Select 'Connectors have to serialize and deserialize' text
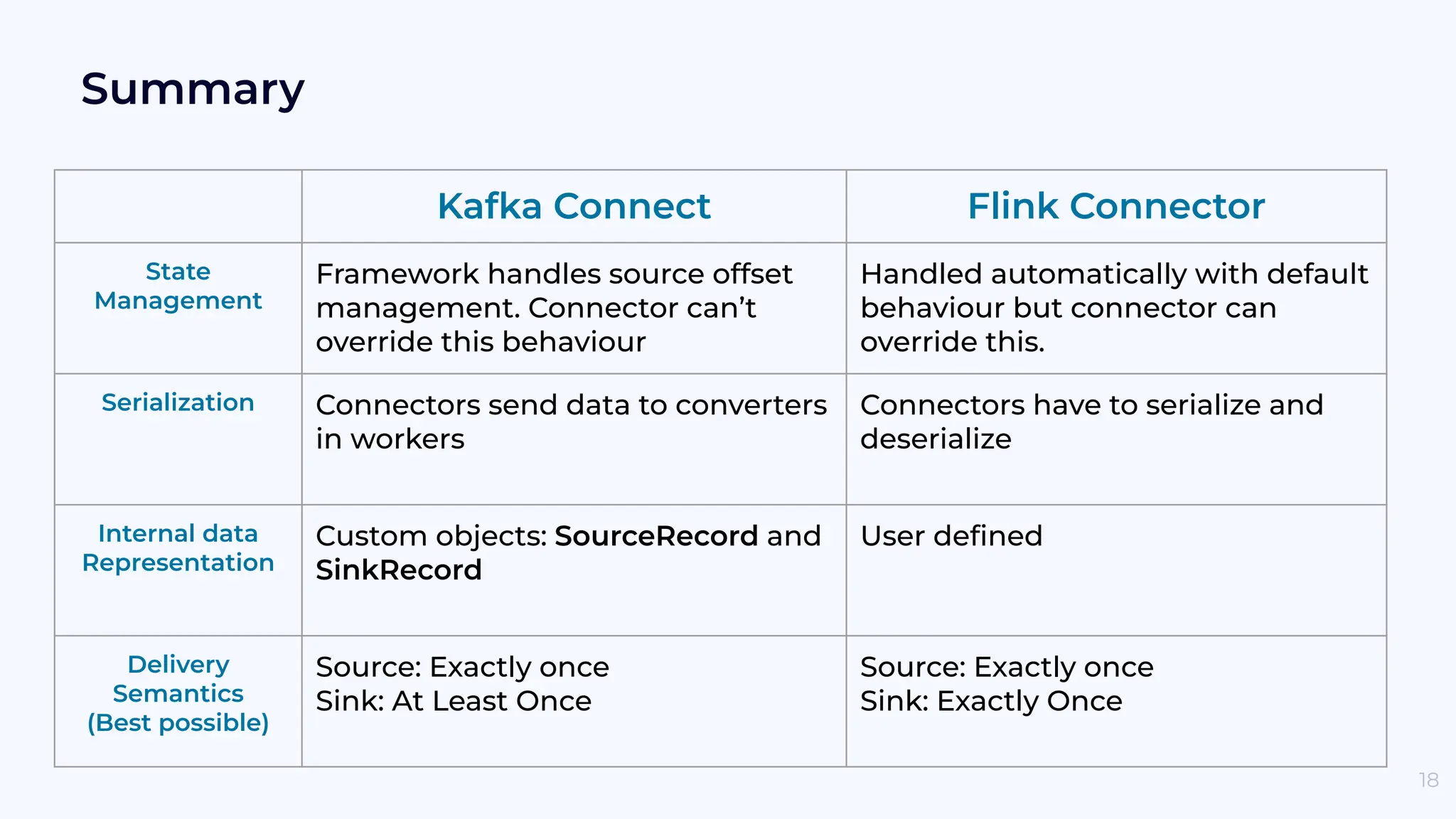 click(x=1091, y=422)
